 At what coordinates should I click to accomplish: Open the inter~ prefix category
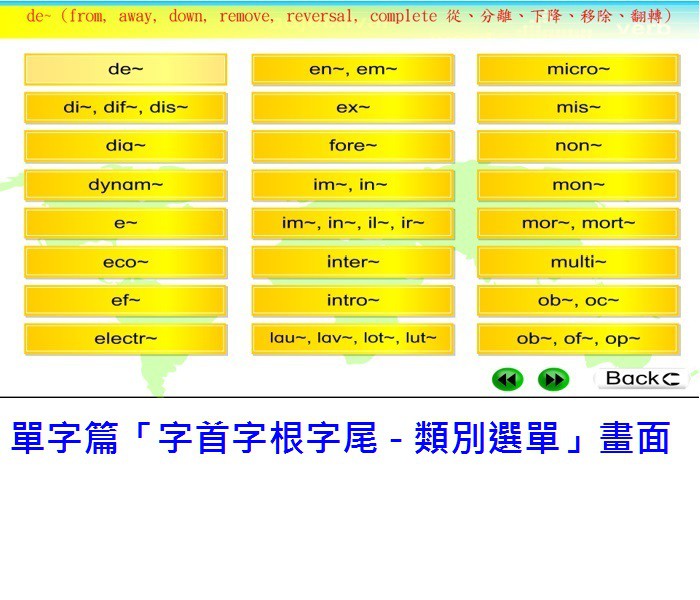coord(353,262)
